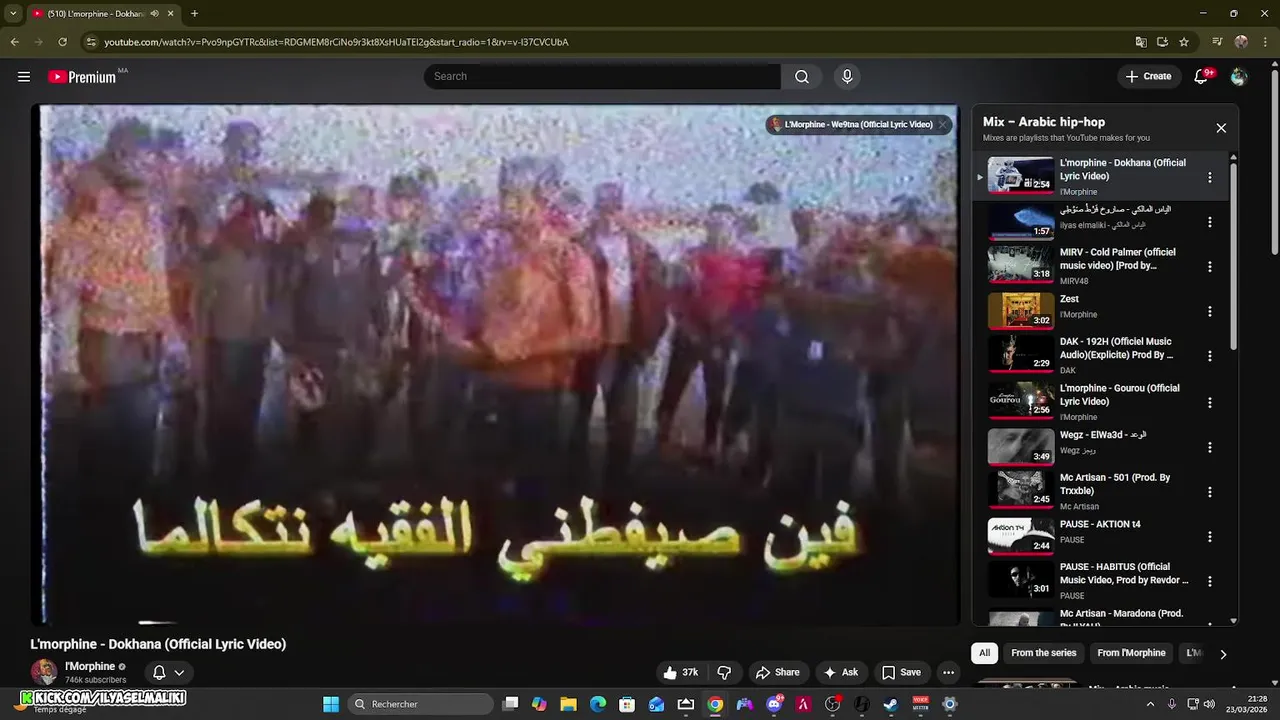The width and height of the screenshot is (1280, 720).
Task: Expand the notification bell dropdown for l'Morphine
Action: coord(168,673)
